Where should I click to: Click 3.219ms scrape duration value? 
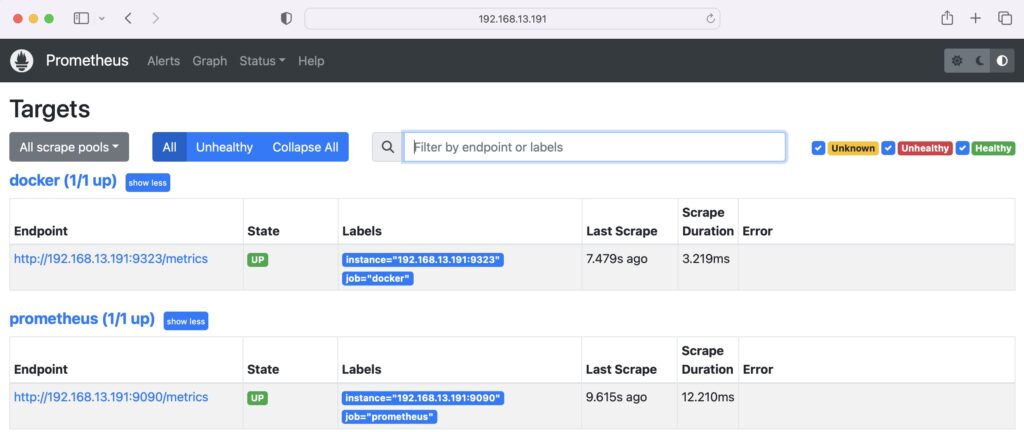(706, 259)
